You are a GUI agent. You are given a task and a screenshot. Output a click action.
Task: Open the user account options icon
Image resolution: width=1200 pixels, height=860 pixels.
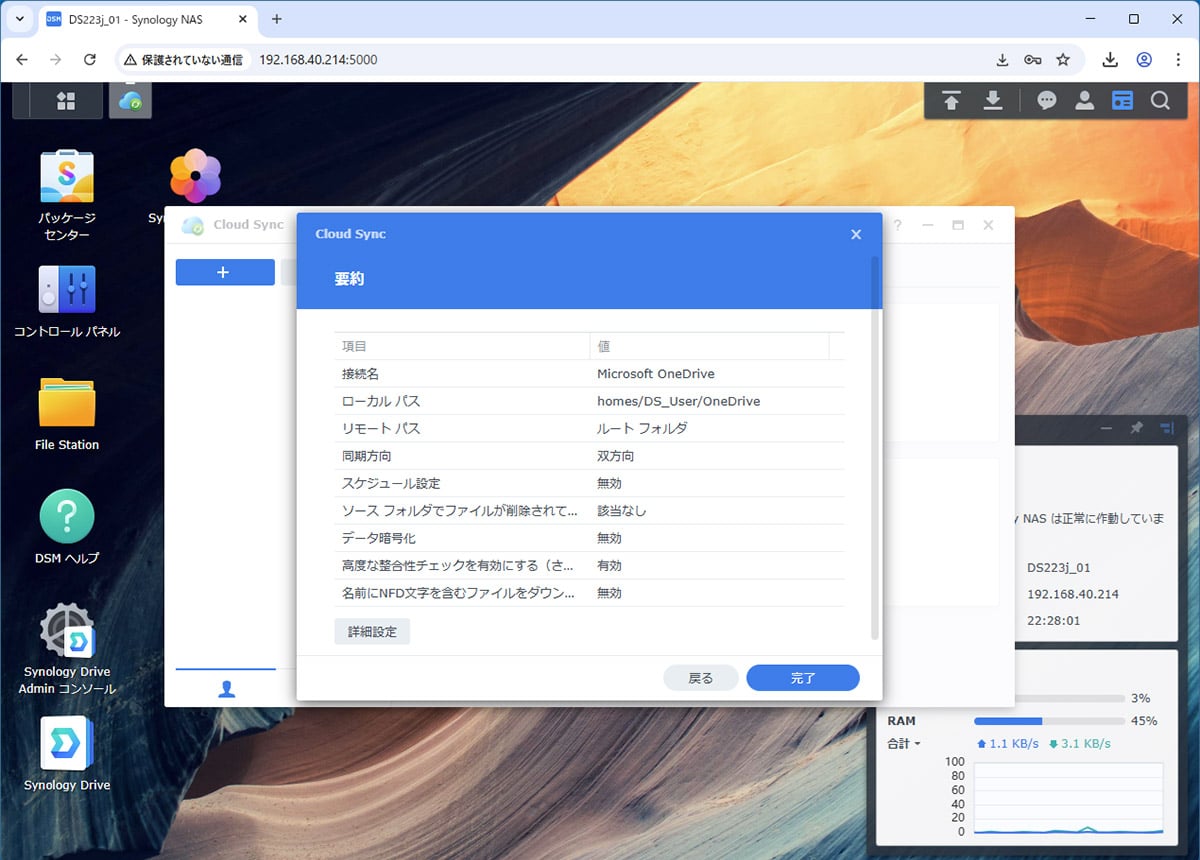pyautogui.click(x=1084, y=101)
